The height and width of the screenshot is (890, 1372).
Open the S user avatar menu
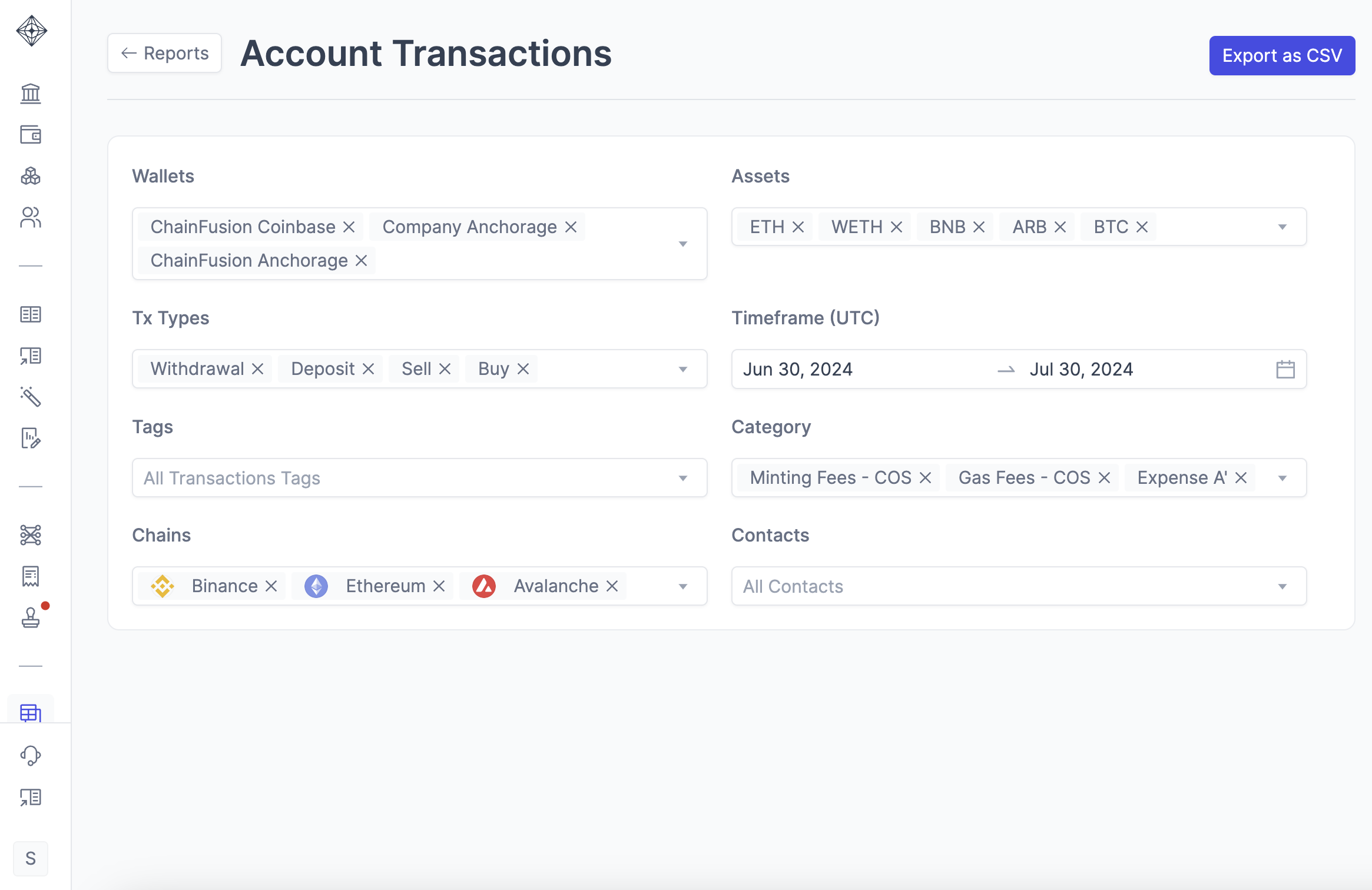pos(31,858)
